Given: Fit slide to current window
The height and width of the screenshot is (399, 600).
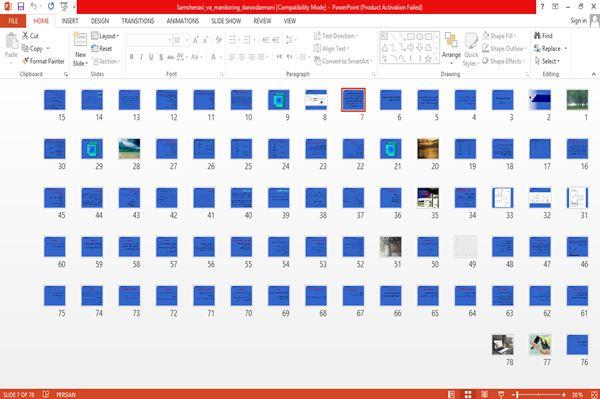Looking at the screenshot, I should coord(594,394).
